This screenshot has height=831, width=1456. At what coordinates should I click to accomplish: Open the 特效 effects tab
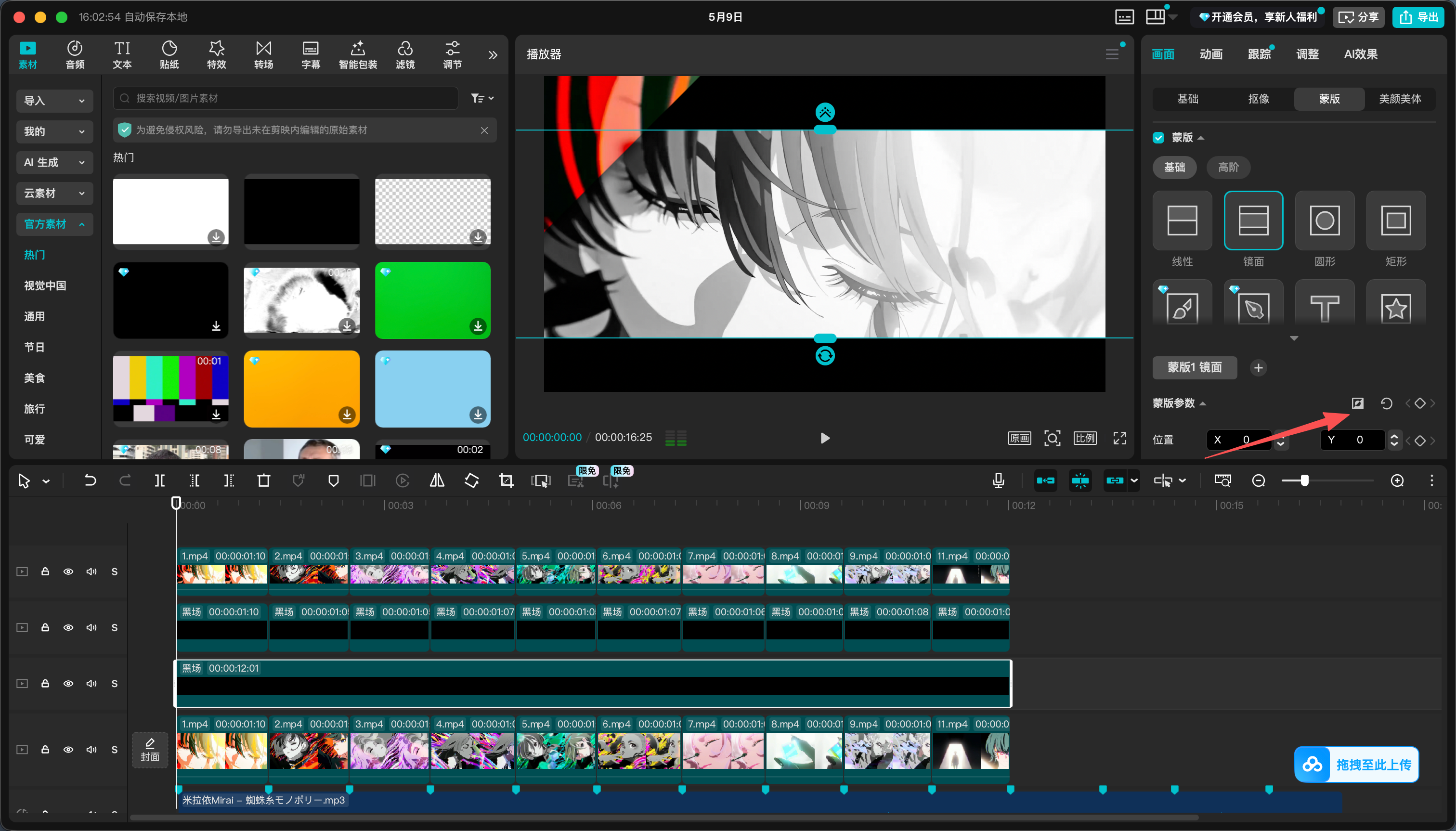pyautogui.click(x=216, y=55)
